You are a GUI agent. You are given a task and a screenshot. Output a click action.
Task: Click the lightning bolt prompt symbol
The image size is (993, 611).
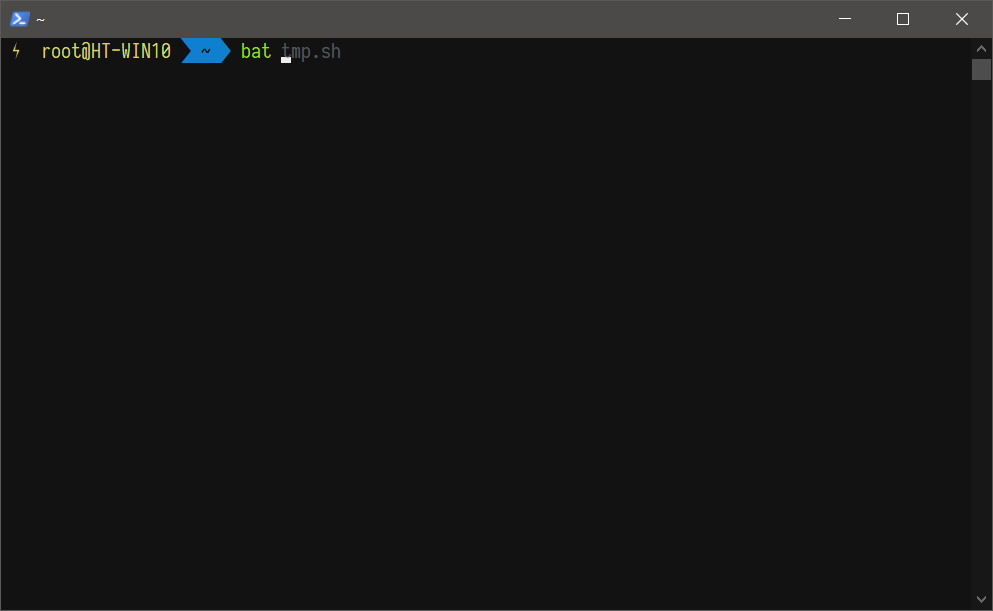coord(16,51)
